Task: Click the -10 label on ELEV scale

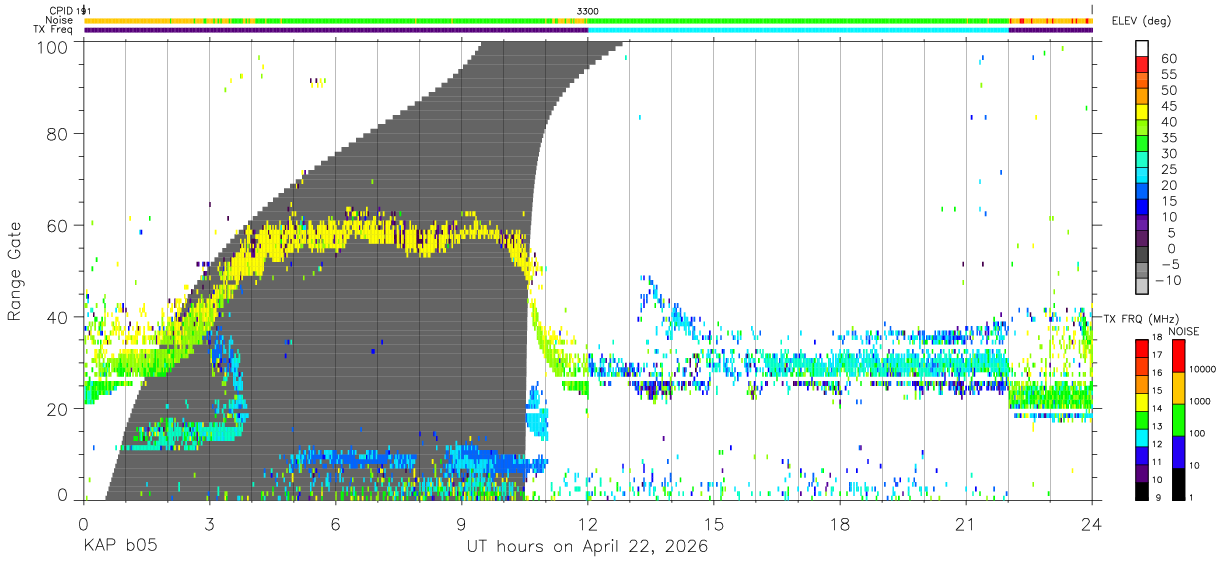Action: tap(1168, 279)
